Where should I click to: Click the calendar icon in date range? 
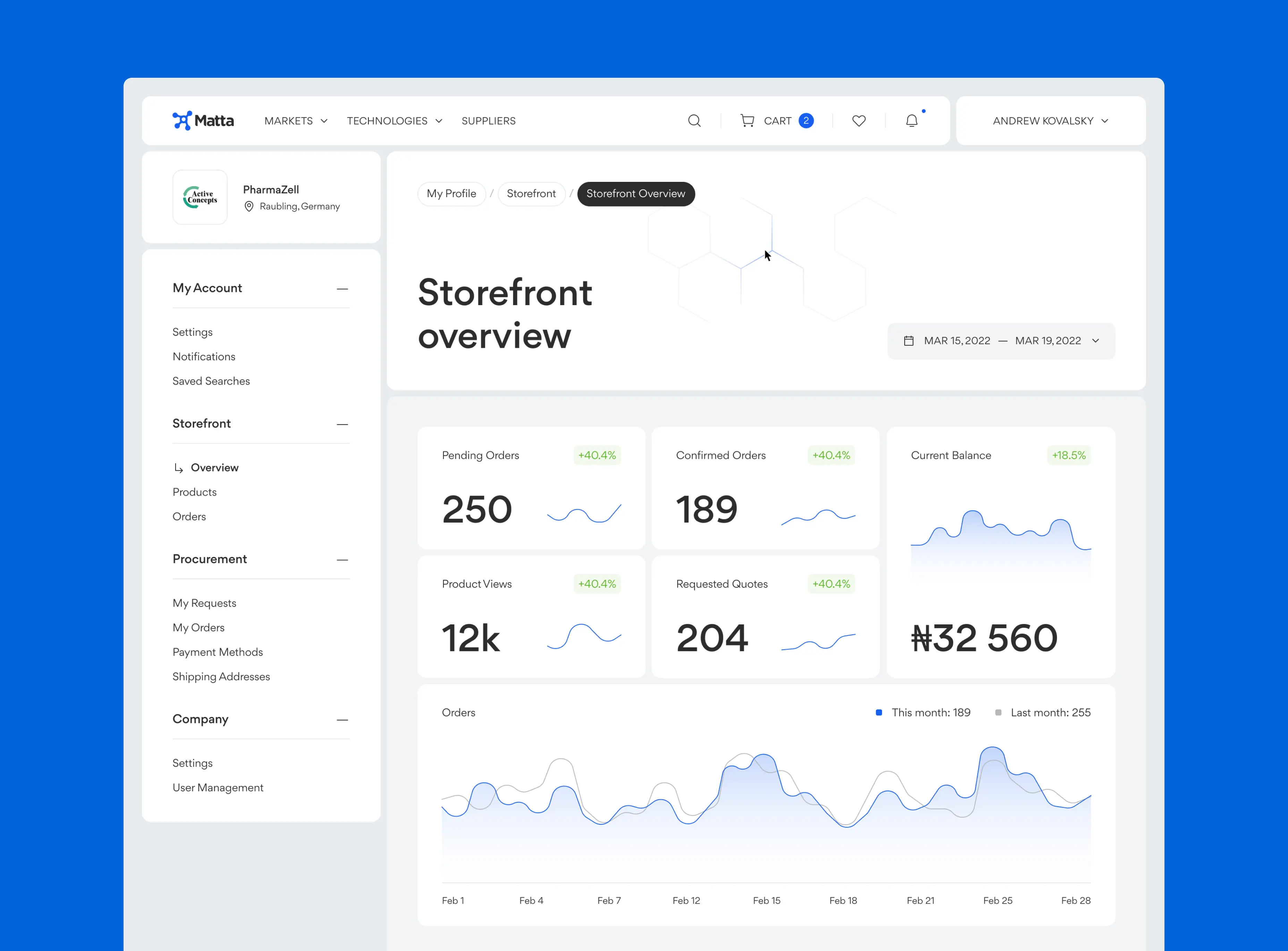(x=909, y=341)
